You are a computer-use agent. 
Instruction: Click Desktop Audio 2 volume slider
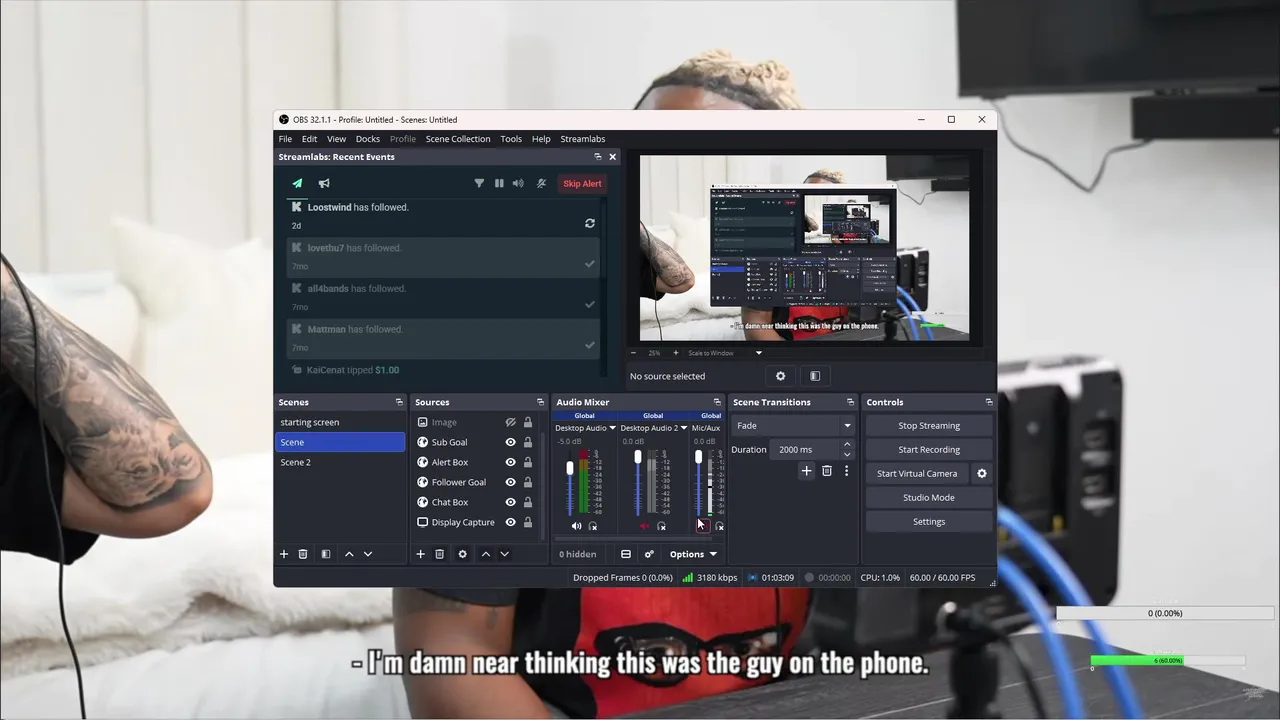[638, 482]
